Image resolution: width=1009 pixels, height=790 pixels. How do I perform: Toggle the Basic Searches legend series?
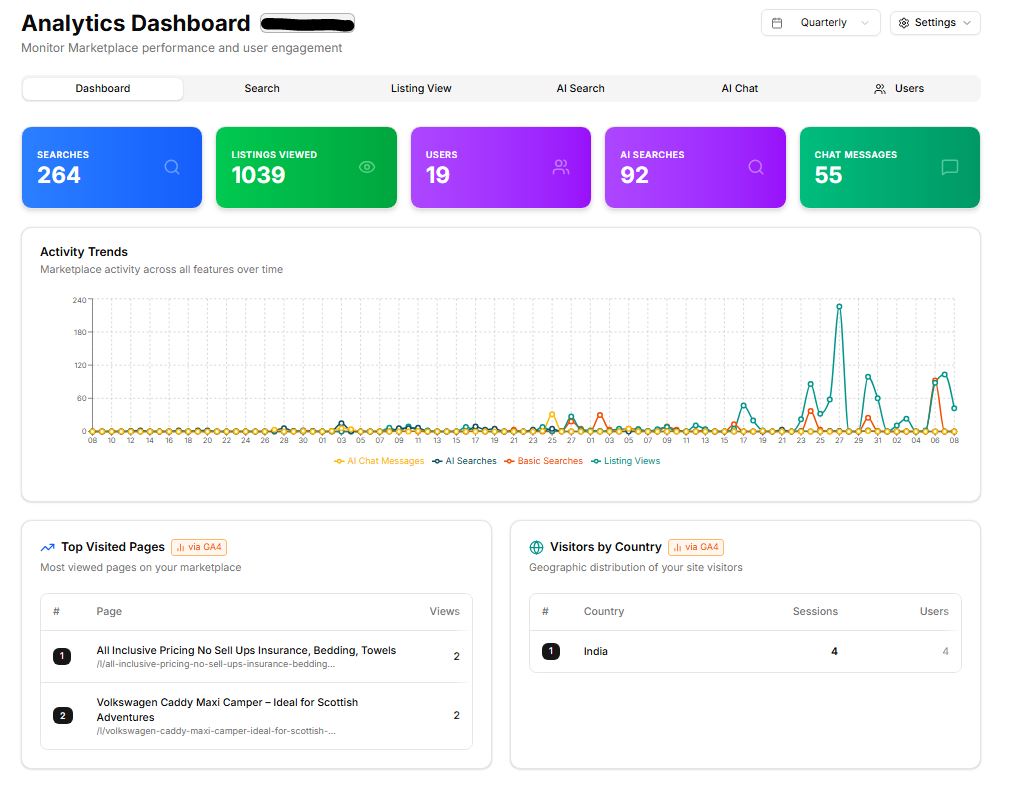point(549,461)
